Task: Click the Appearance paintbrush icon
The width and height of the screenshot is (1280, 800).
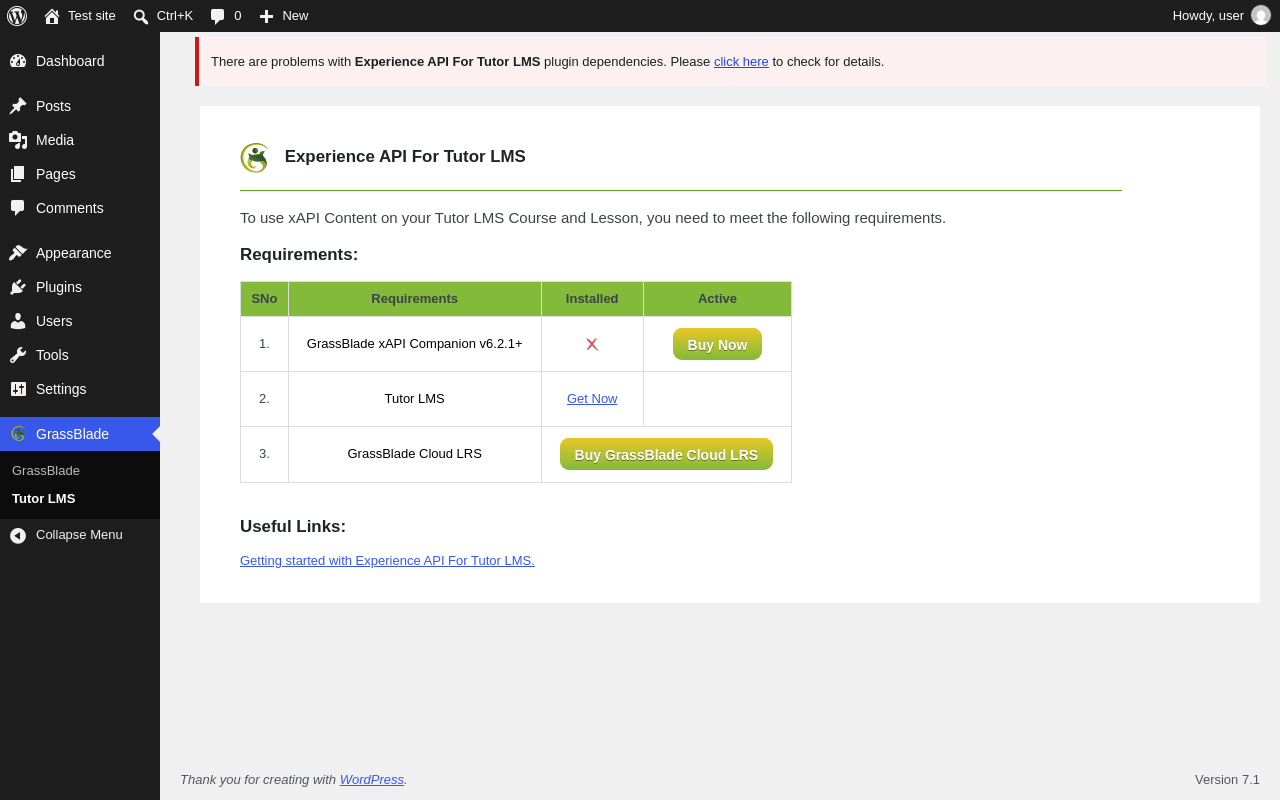Action: coord(18,253)
